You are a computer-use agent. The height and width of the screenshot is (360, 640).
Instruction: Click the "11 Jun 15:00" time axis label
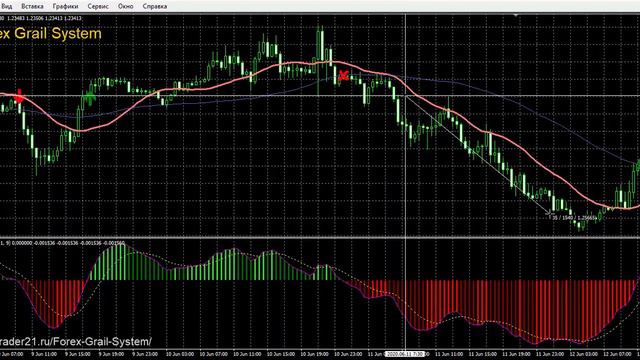(482, 354)
